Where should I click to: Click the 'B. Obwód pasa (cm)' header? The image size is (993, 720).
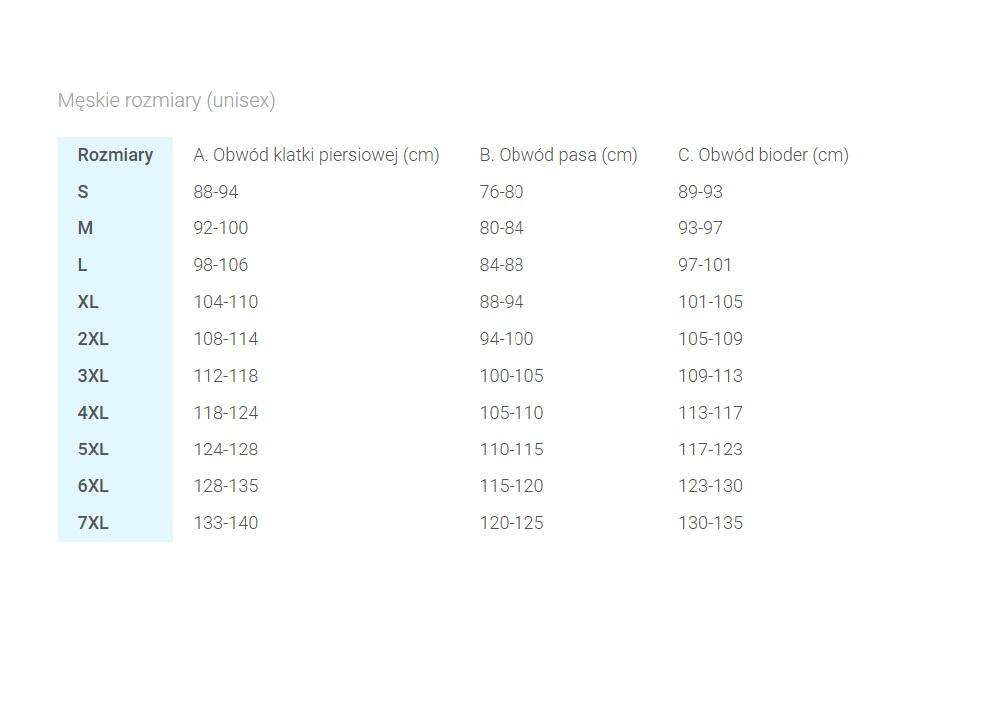[558, 155]
